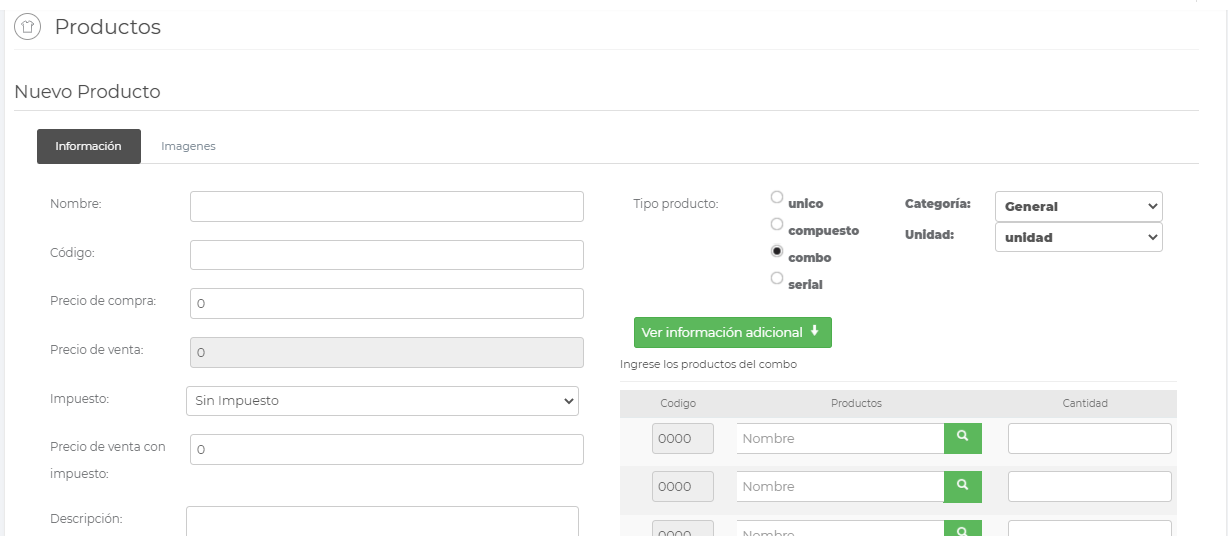Screen dimensions: 1228x536
Task: Click the first combo product Nombre field
Action: (x=840, y=438)
